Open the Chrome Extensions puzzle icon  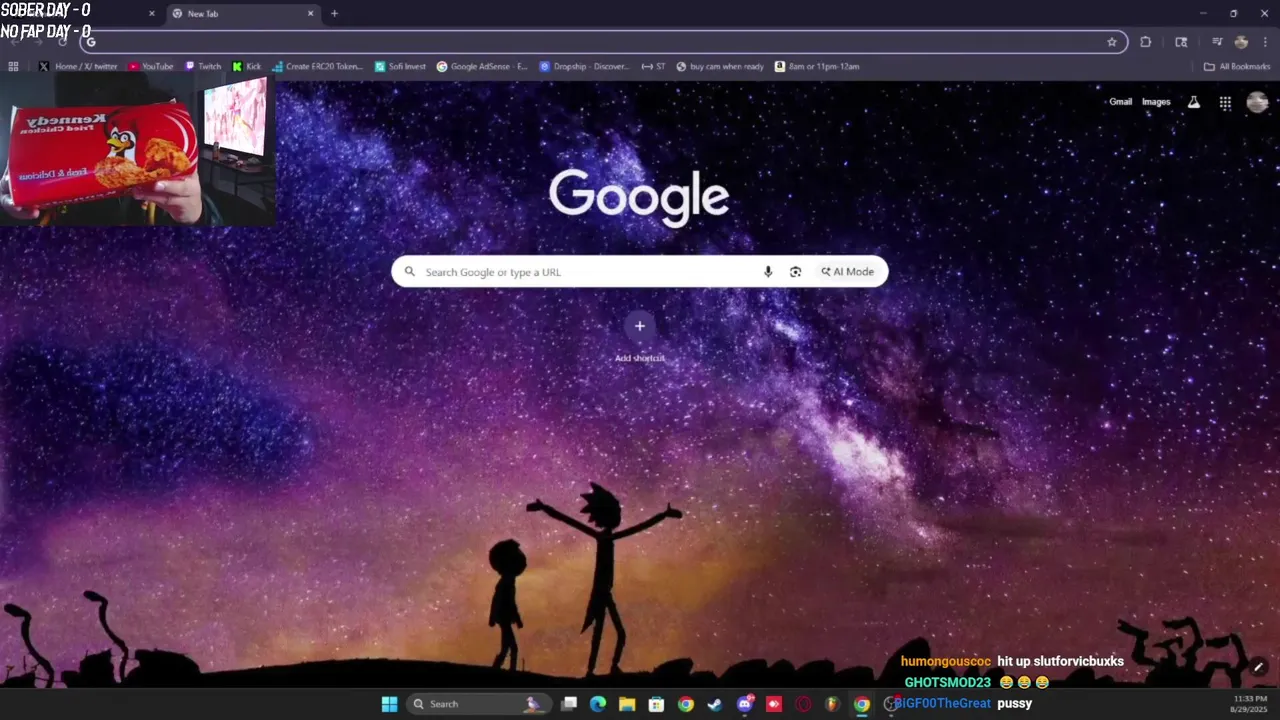1146,42
